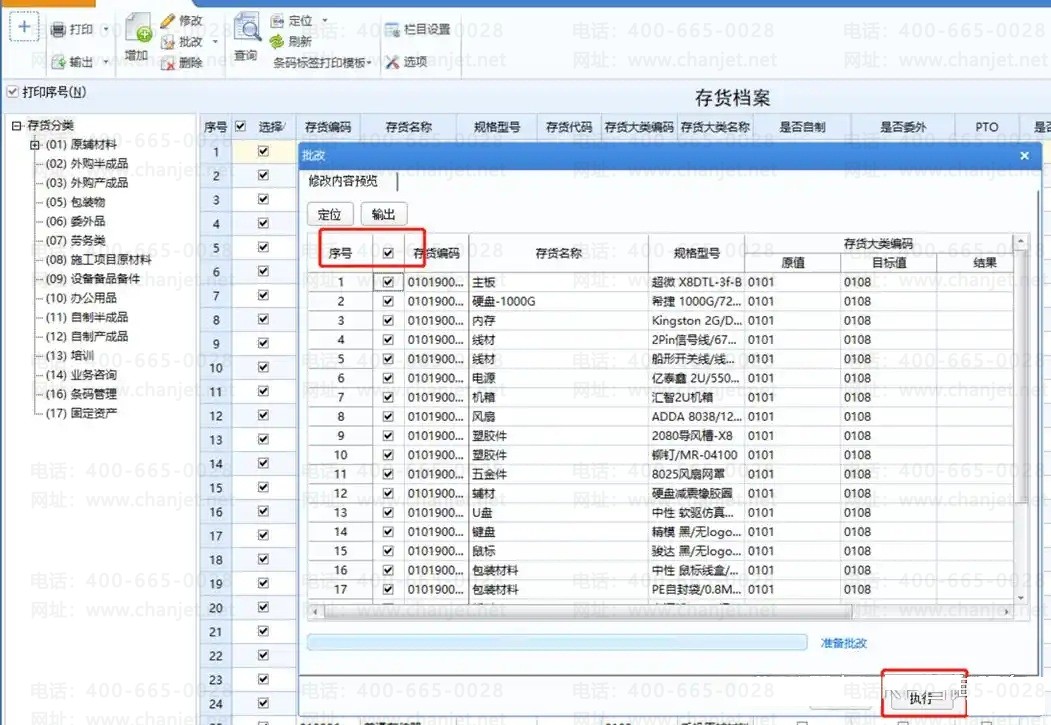Image resolution: width=1051 pixels, height=725 pixels.
Task: Expand the (01) 原辅材料 tree node
Action: point(35,145)
